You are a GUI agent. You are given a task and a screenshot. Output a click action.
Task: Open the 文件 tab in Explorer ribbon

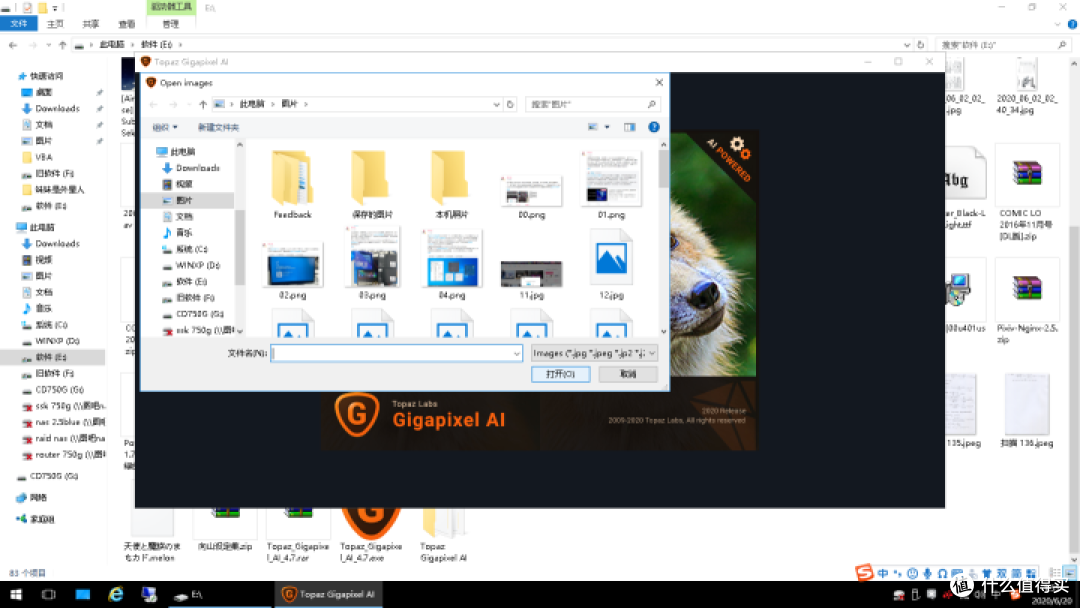click(19, 24)
